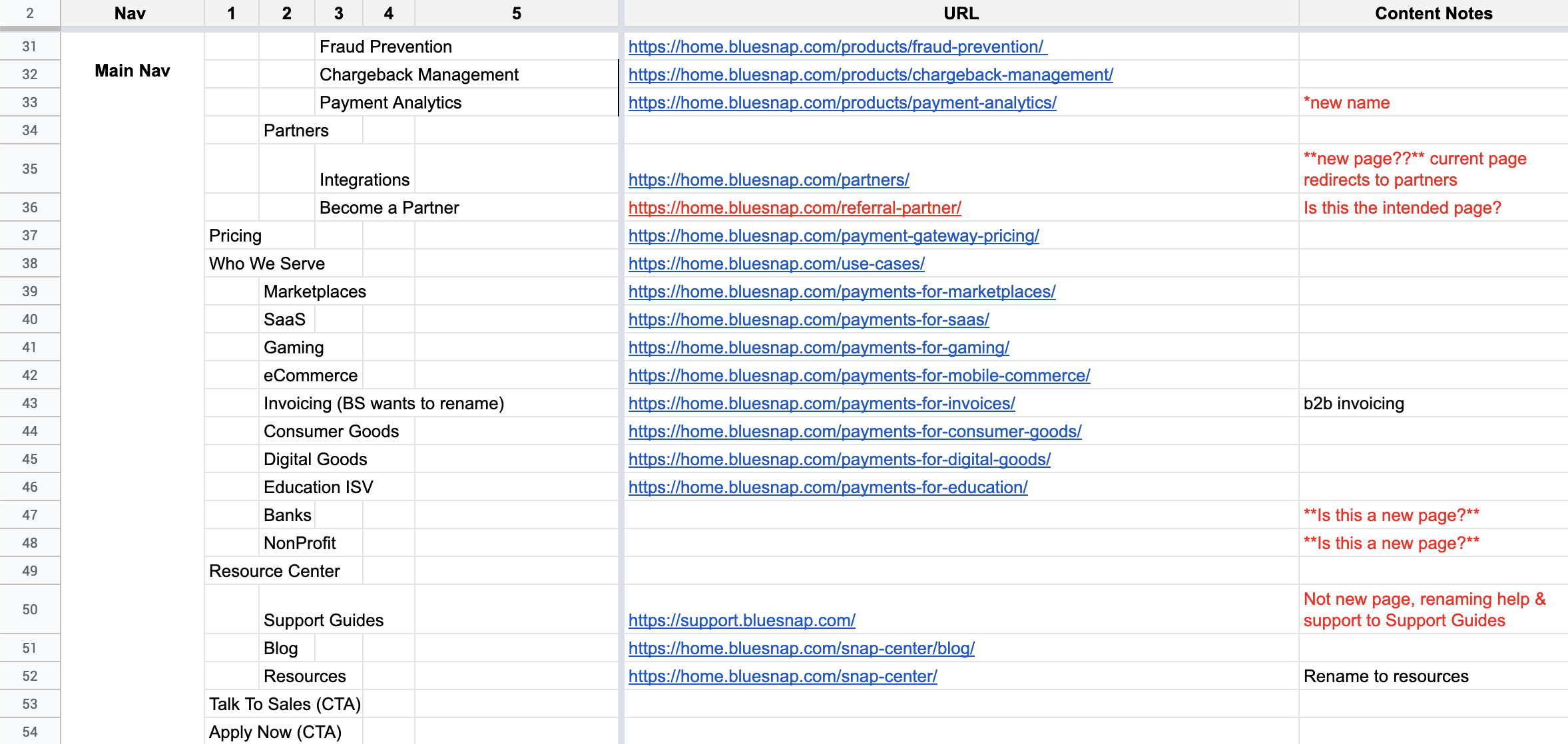Select the 'Is this the intended page?' note
1568x744 pixels.
pyautogui.click(x=1433, y=208)
